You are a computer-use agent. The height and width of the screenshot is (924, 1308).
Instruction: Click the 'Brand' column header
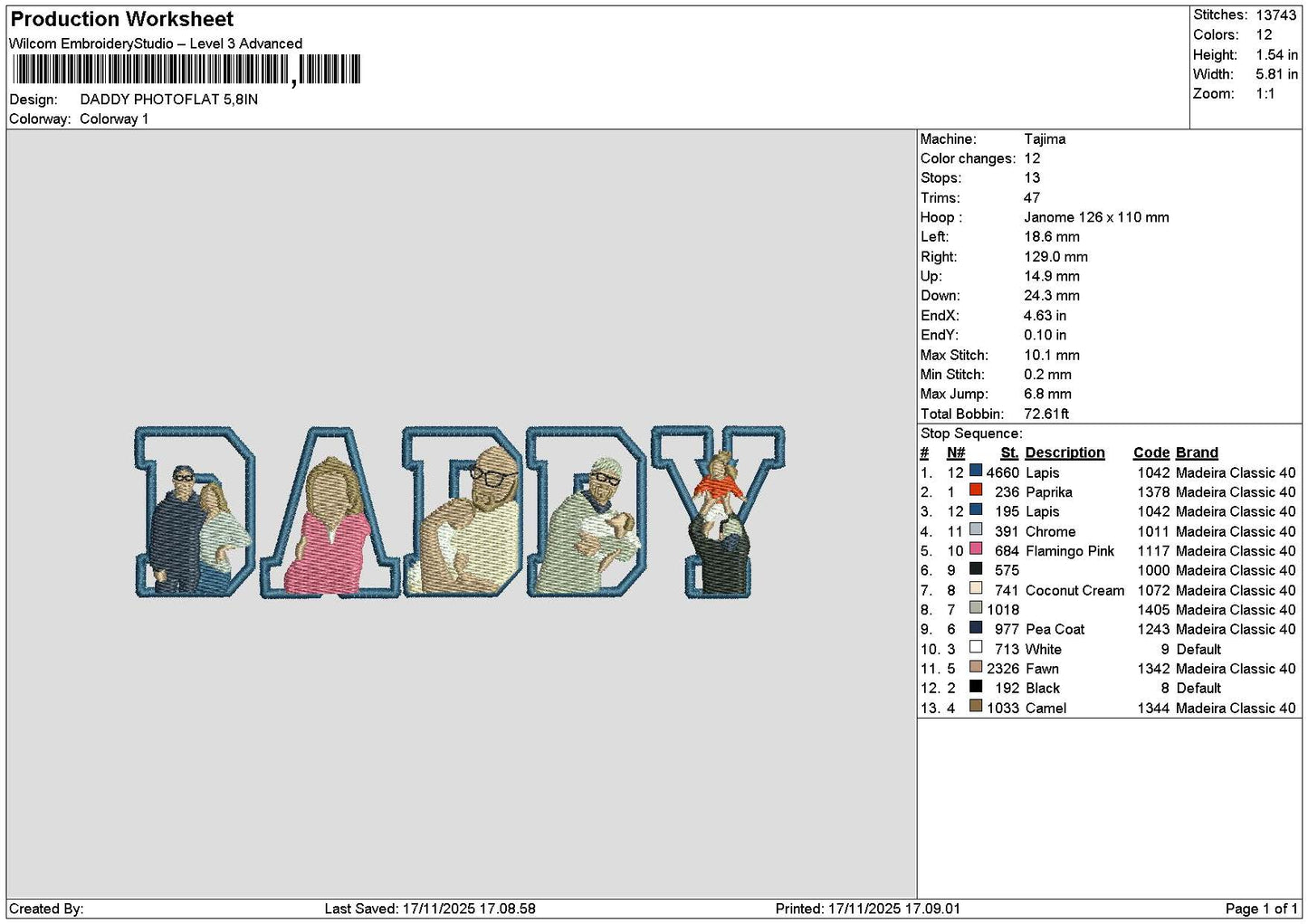coord(1197,452)
